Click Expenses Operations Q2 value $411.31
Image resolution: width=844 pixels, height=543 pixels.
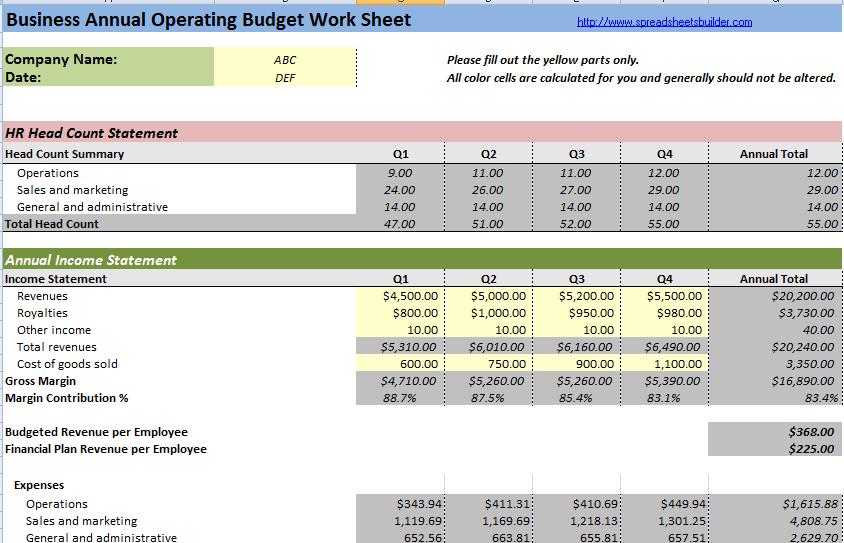click(x=489, y=504)
